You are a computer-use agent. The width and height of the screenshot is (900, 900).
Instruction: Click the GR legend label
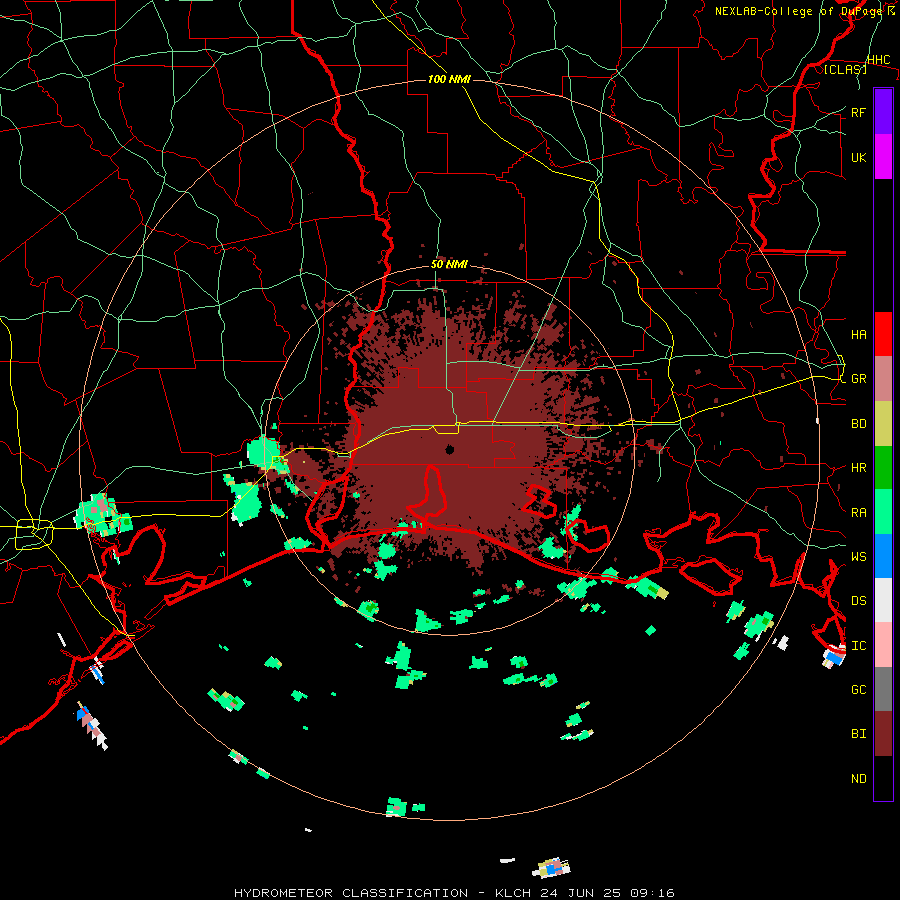tap(858, 379)
